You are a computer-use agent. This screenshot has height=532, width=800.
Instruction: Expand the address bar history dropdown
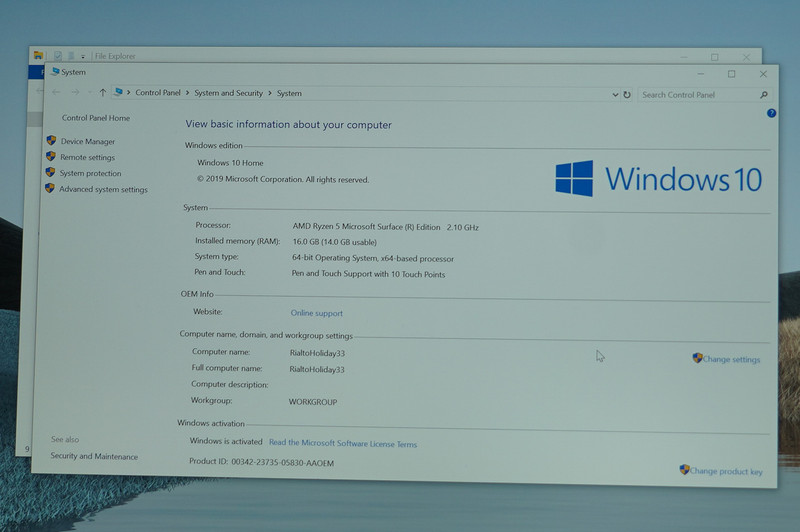[x=615, y=94]
